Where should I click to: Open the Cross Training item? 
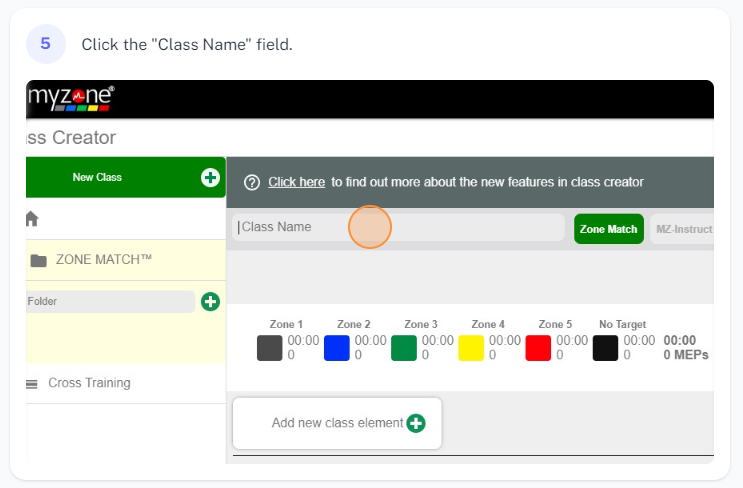(89, 383)
